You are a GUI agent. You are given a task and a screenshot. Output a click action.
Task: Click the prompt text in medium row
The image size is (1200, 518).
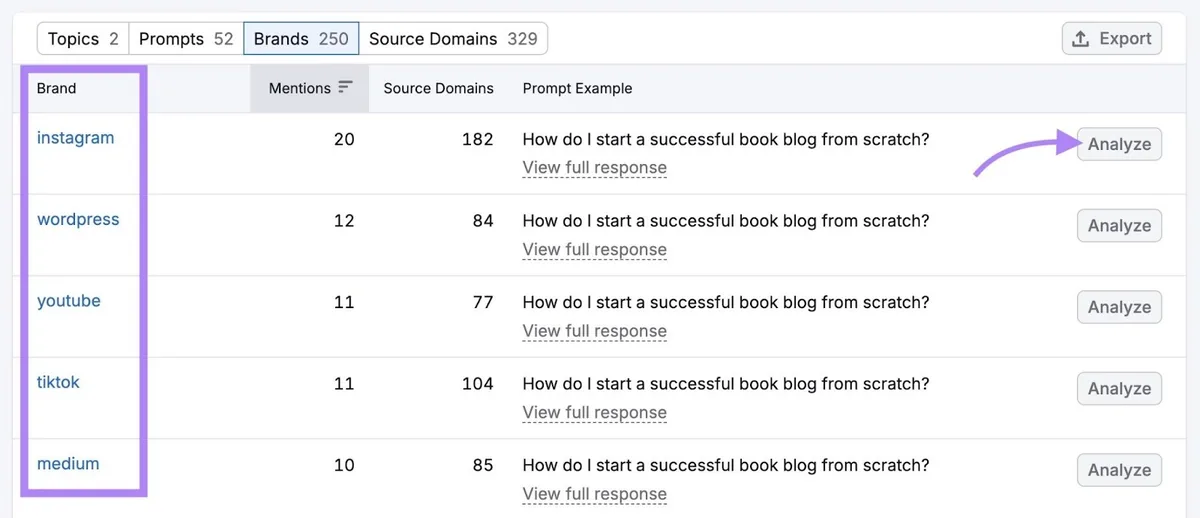pos(726,465)
